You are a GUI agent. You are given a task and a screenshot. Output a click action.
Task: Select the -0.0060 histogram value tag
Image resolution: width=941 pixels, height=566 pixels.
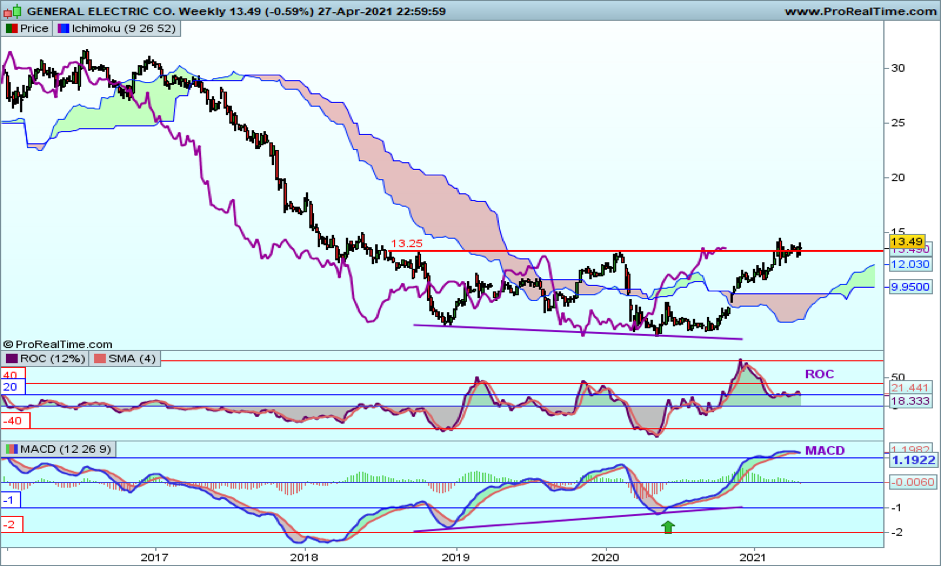pos(913,482)
